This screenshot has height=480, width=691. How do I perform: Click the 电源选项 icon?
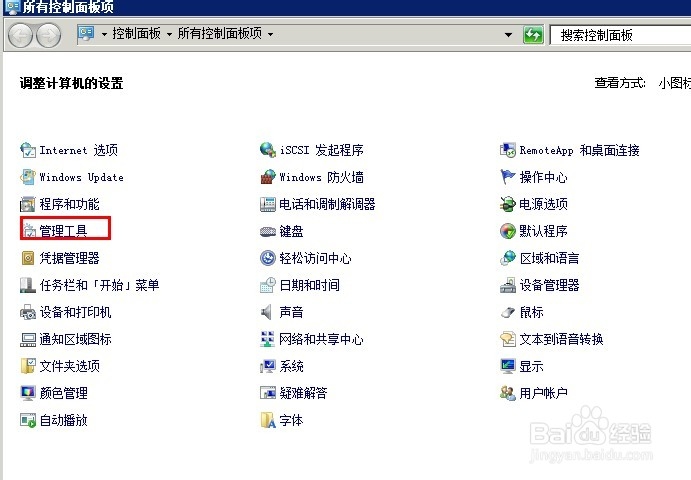508,204
